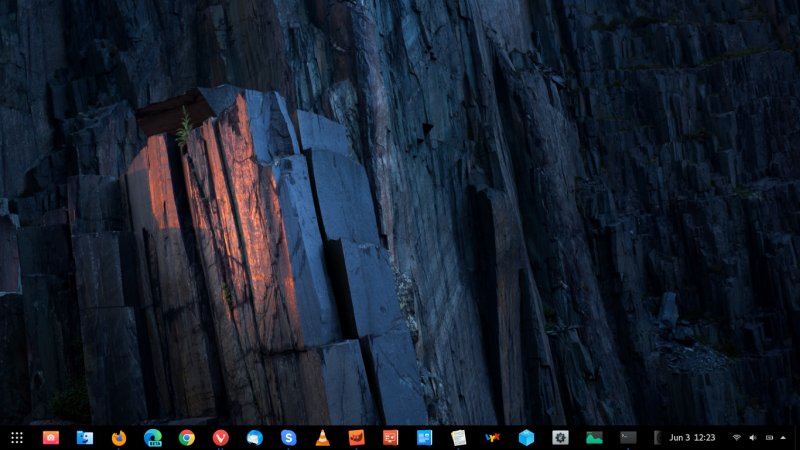Open the blue cube app icon
Viewport: 800px width, 450px height.
pos(526,438)
